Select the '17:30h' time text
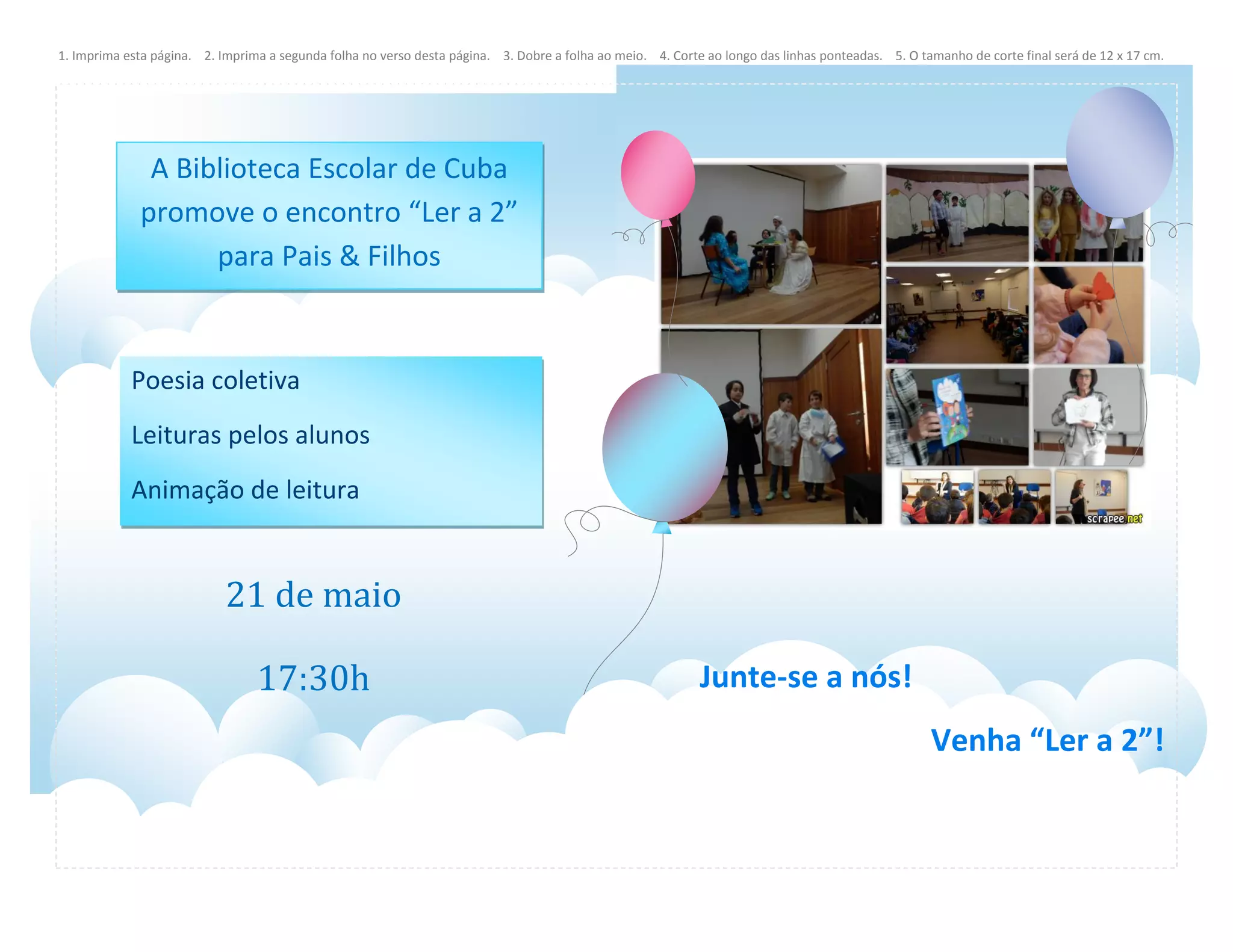This screenshot has width=1233, height=952. (x=313, y=678)
